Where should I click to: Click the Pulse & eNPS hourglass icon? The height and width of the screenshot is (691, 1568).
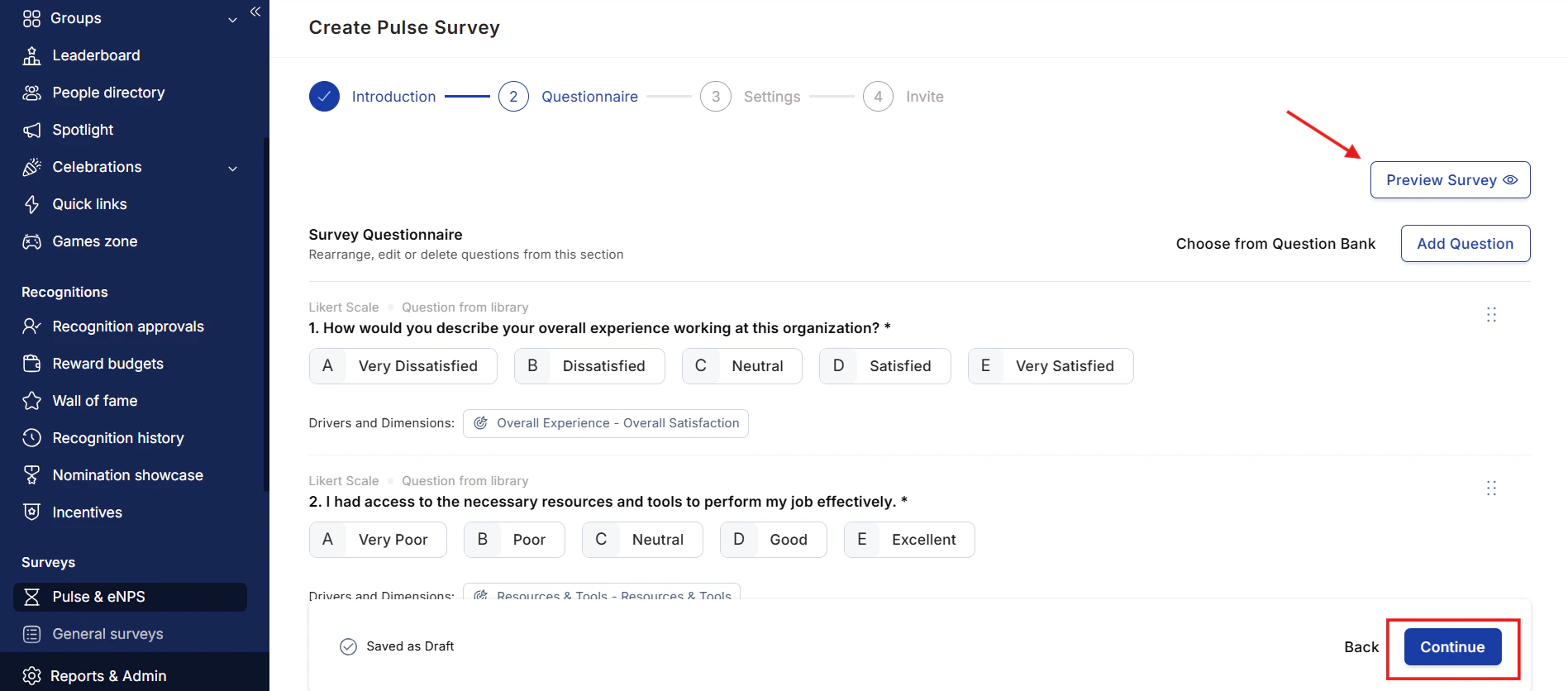31,597
